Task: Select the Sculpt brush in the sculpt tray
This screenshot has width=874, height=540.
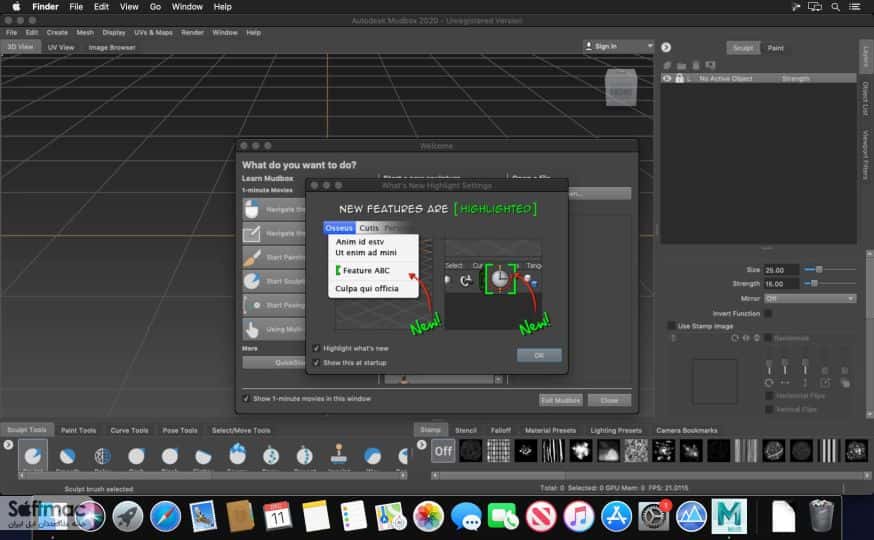Action: click(x=32, y=456)
